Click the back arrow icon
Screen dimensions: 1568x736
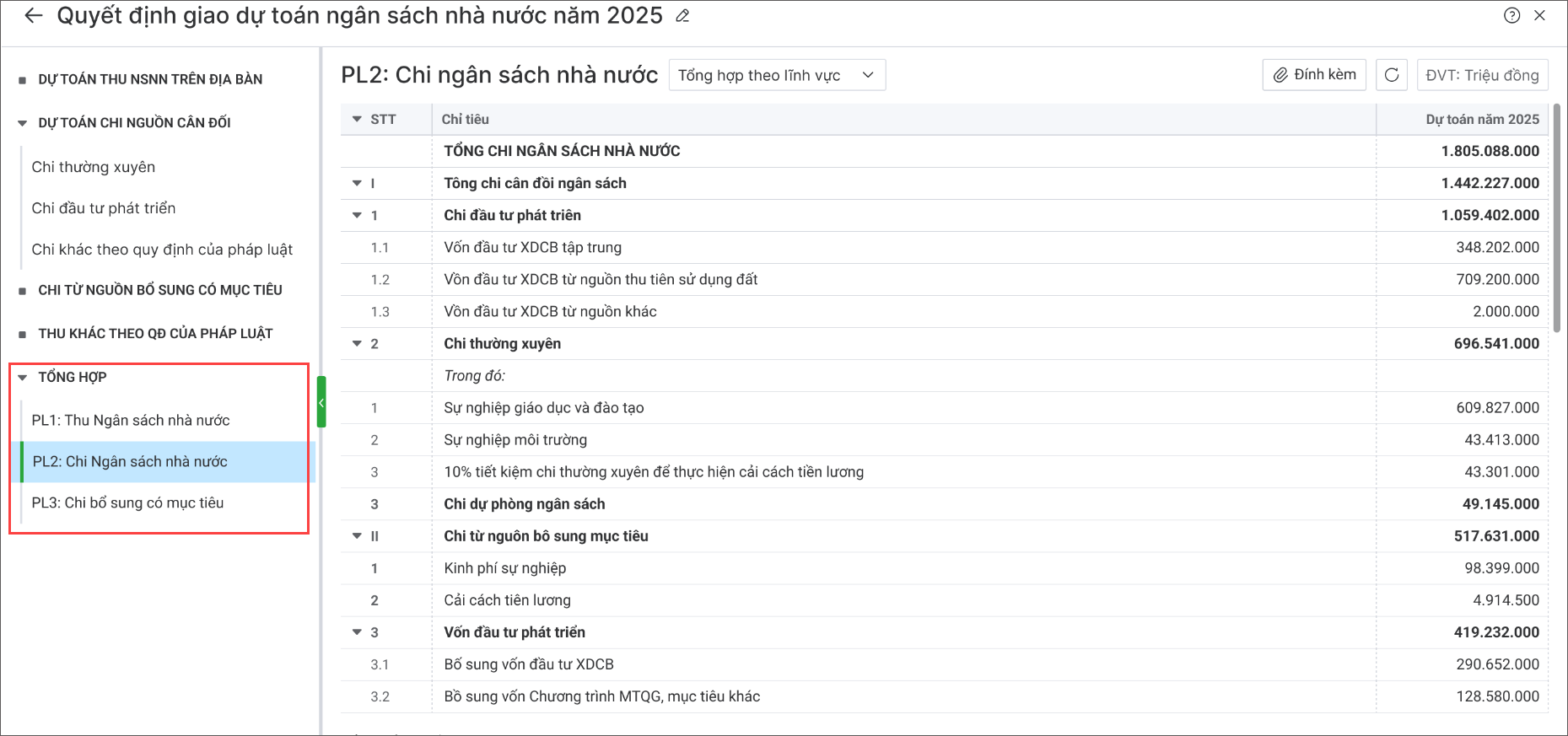(x=33, y=16)
